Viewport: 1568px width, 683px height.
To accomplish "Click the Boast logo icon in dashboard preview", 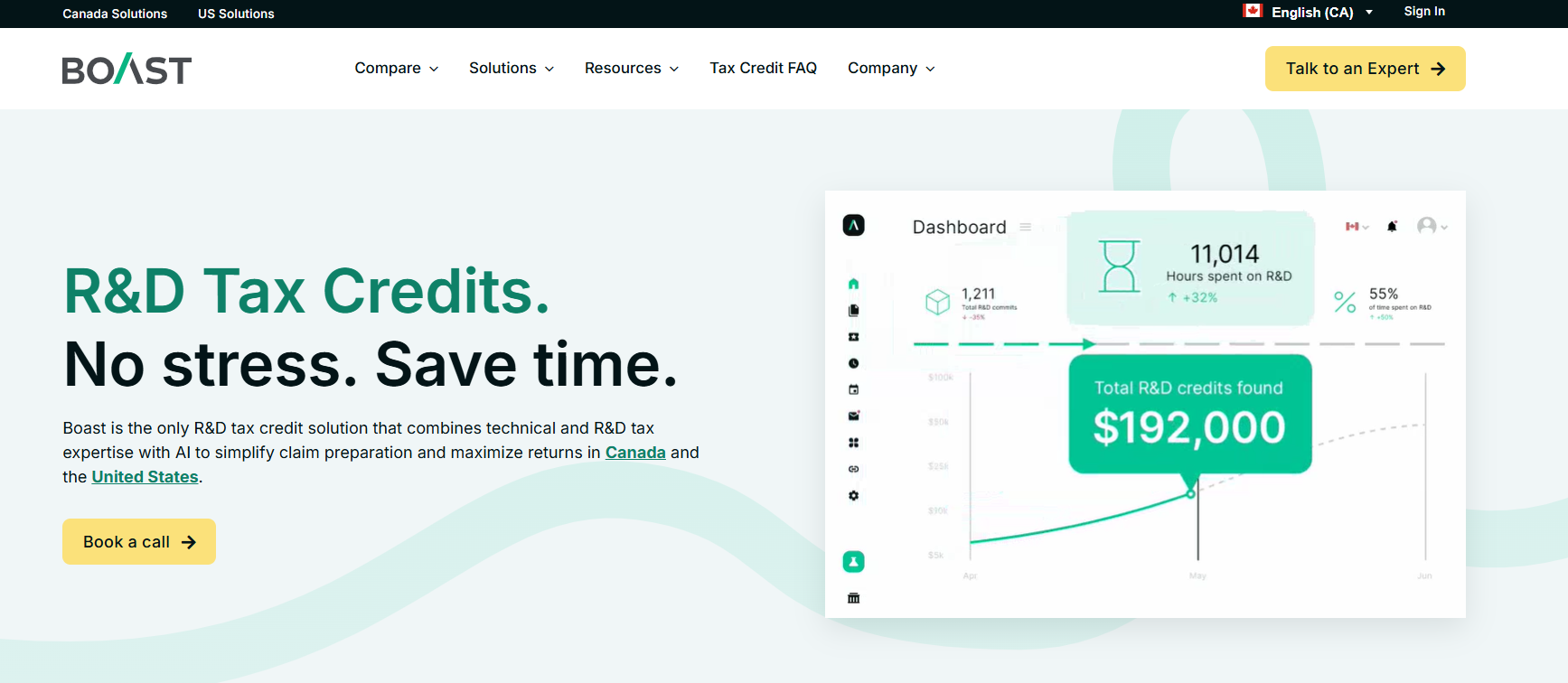I will 853,225.
